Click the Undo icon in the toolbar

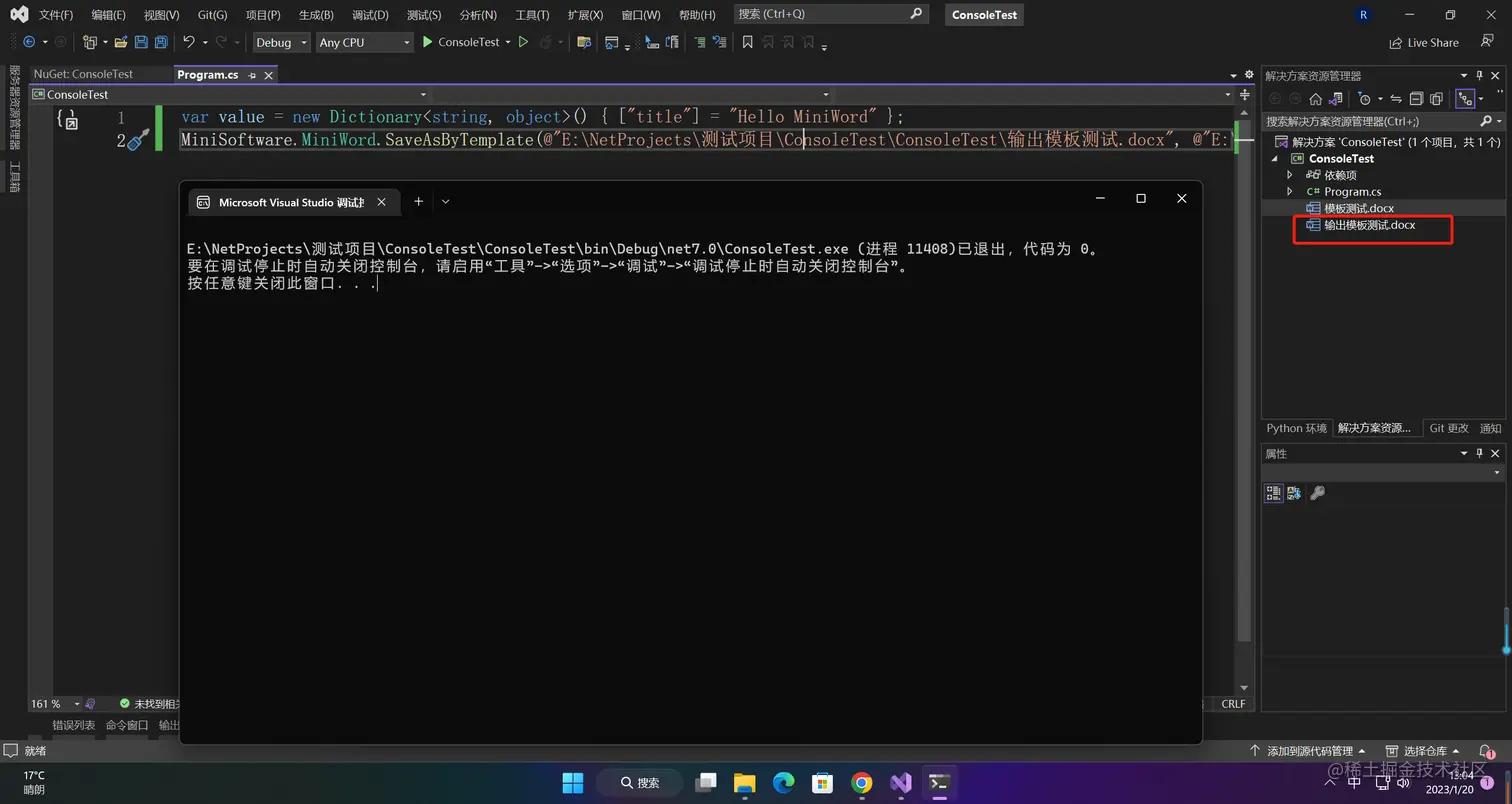[x=188, y=41]
